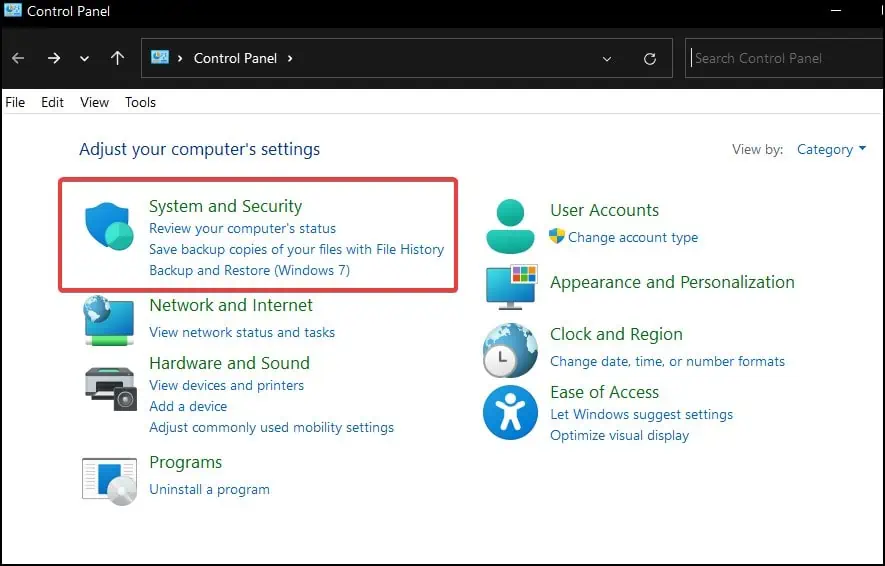885x566 pixels.
Task: Navigate forward with the arrow button
Action: point(53,59)
